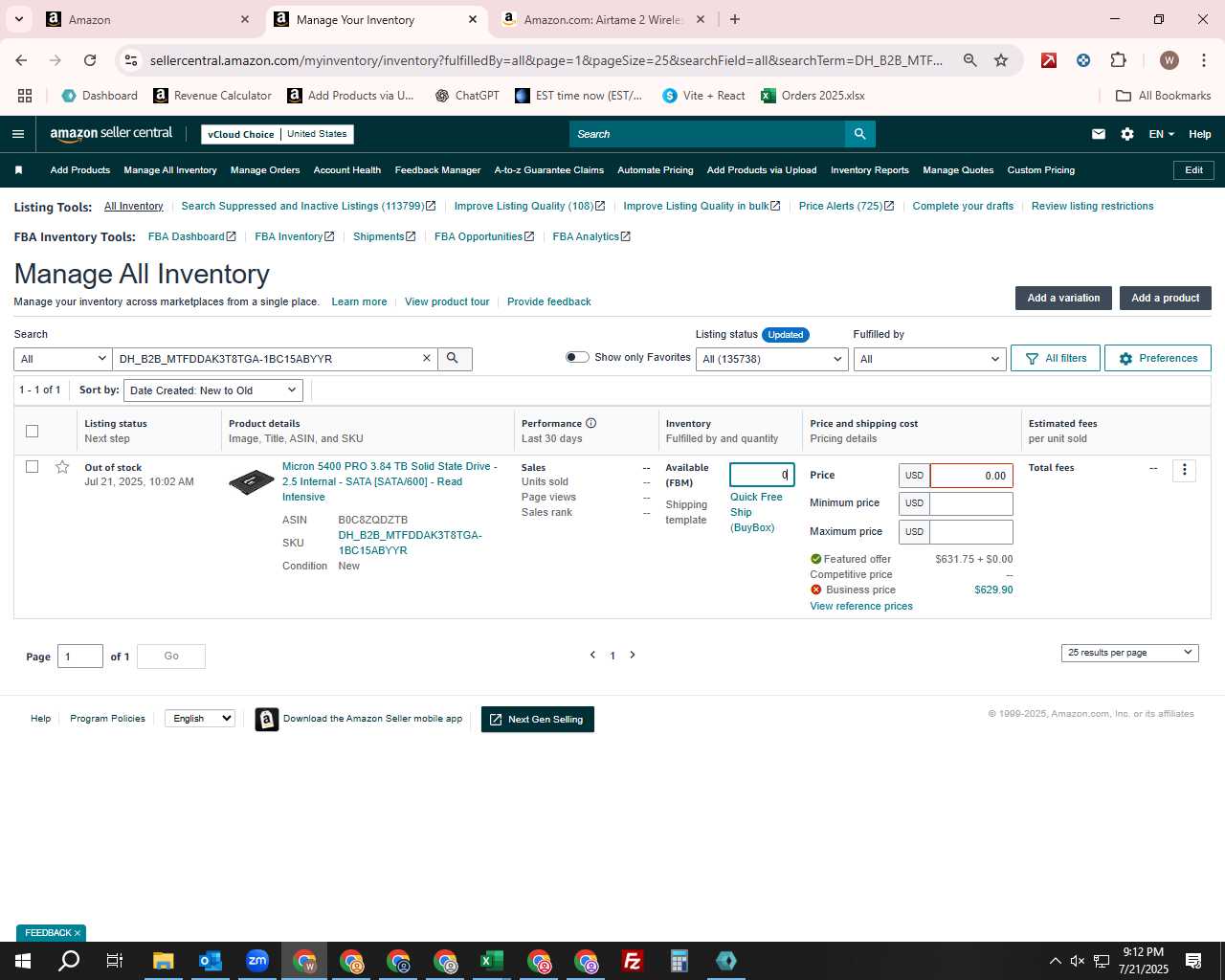Click the Edit button in nav bar

(1193, 170)
